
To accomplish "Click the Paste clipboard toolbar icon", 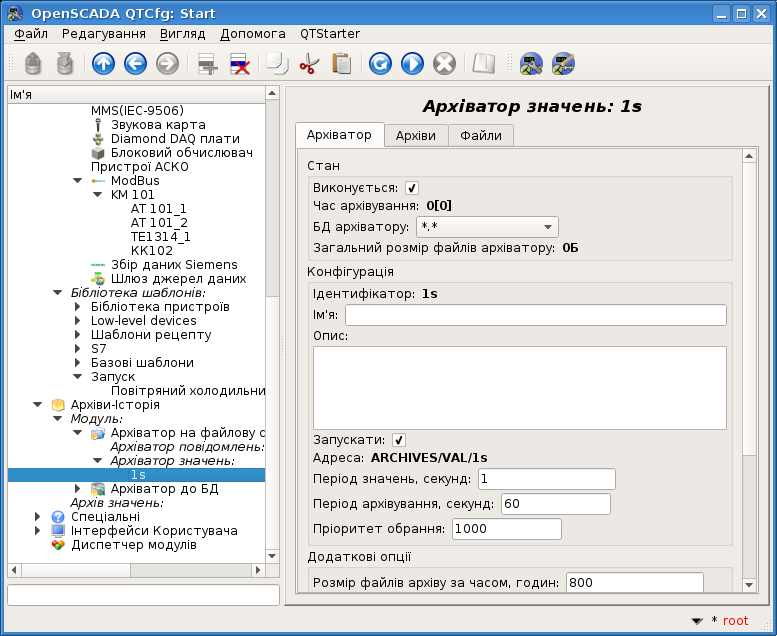I will point(341,64).
